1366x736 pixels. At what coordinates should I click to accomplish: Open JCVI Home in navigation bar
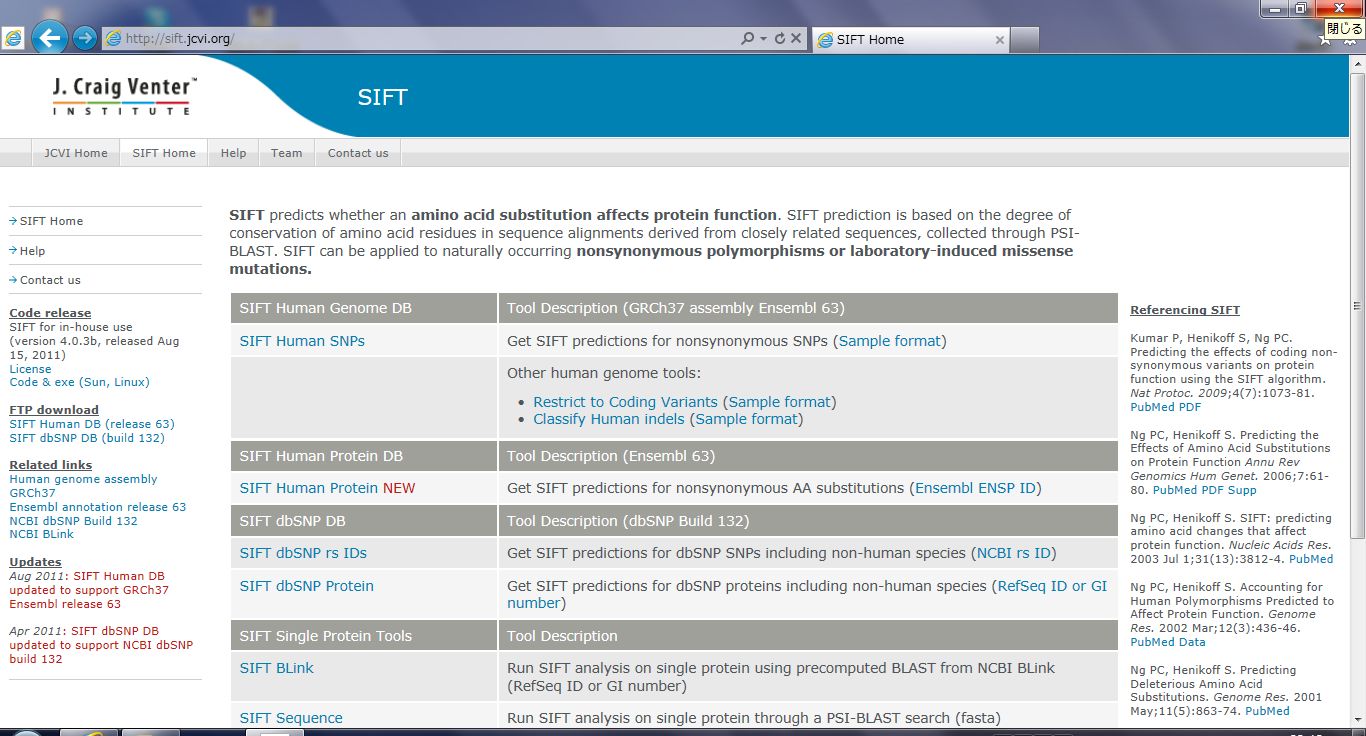76,153
